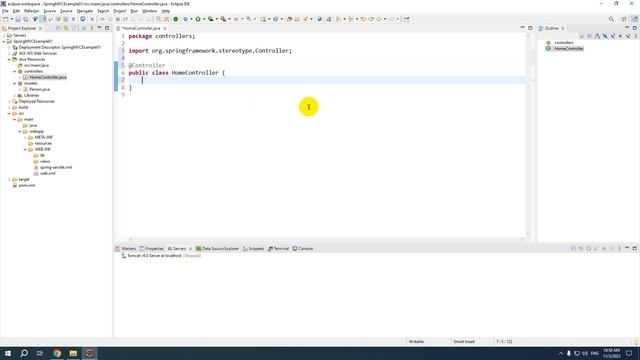Open Windows taskbar search
Screen dimensions: 640x360
pos(24,353)
